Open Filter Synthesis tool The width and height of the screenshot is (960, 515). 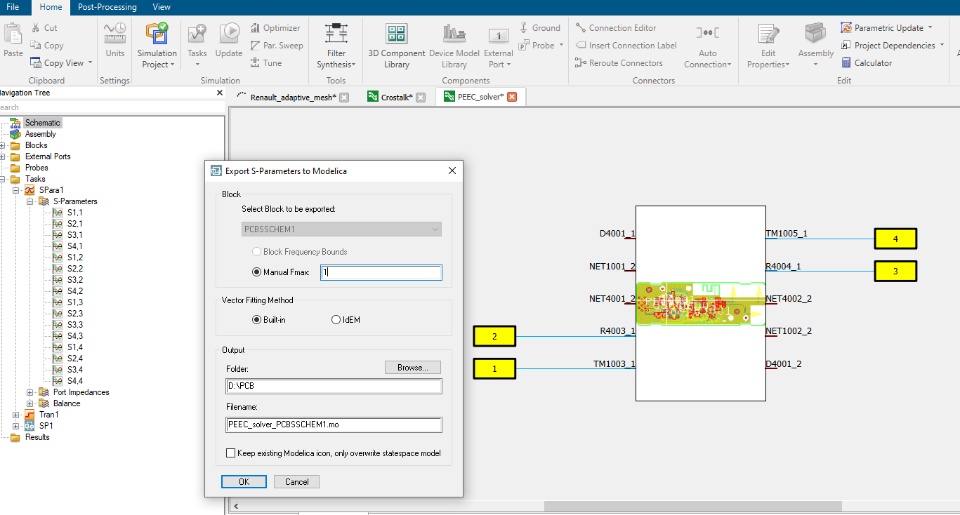pyautogui.click(x=336, y=34)
